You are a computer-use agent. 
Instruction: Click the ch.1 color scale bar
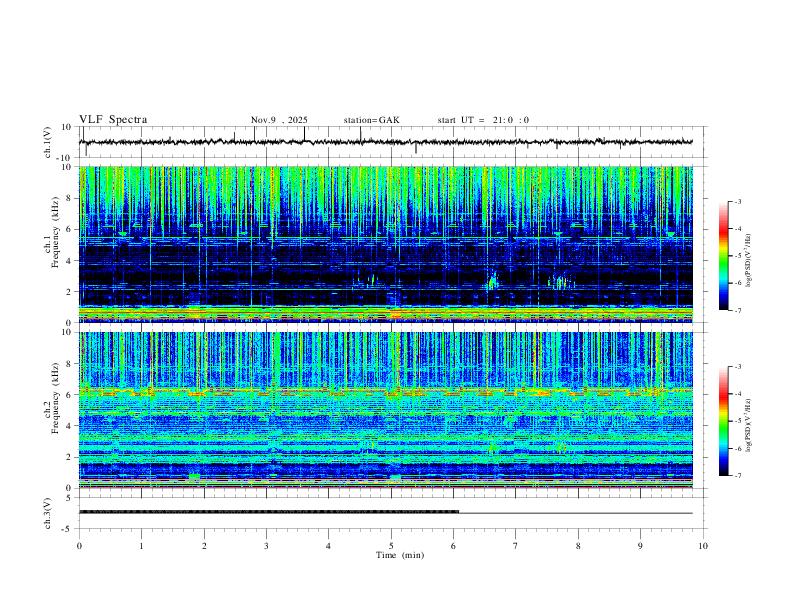pos(723,256)
